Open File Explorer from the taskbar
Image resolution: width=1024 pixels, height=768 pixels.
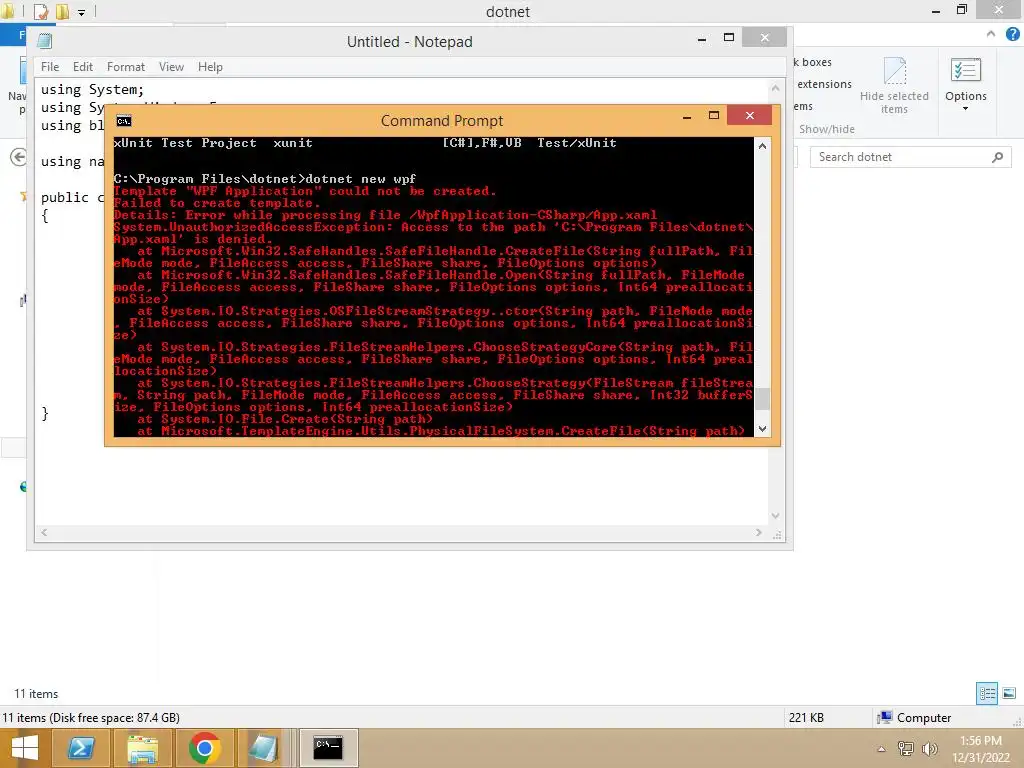coord(142,748)
